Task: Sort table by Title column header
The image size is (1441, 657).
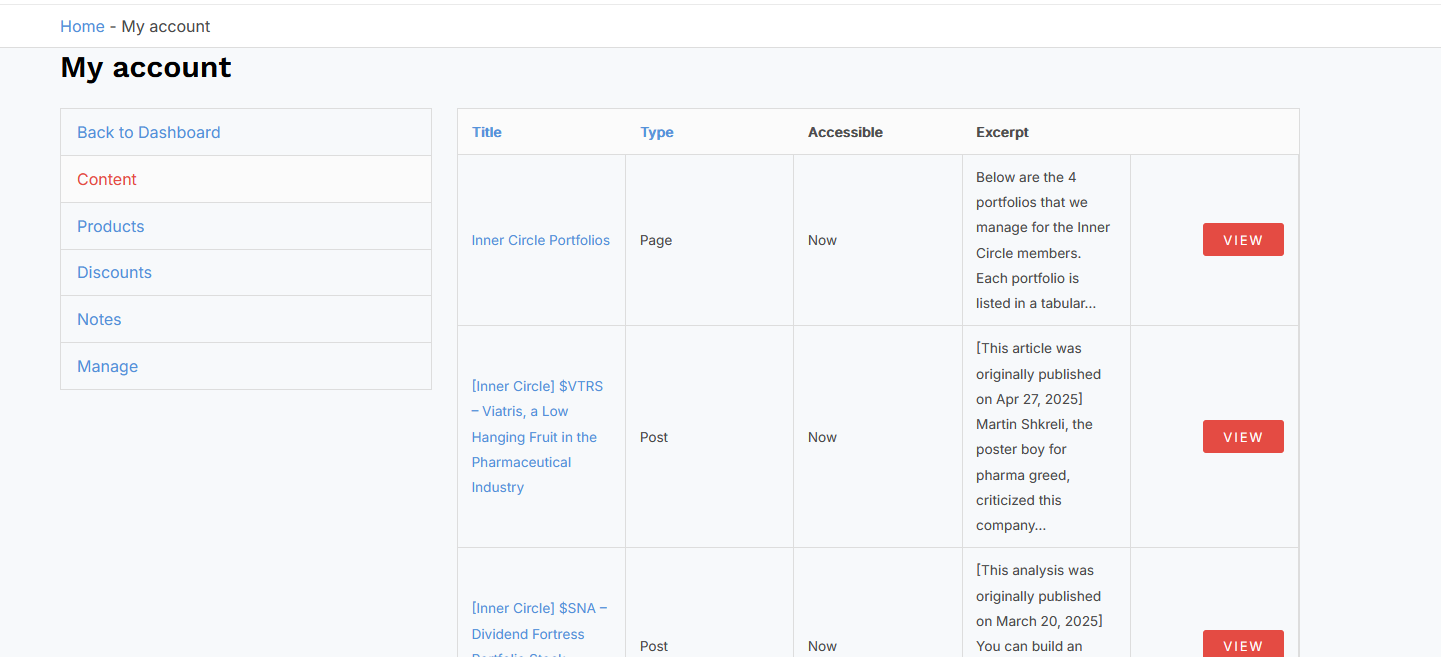Action: pyautogui.click(x=487, y=132)
